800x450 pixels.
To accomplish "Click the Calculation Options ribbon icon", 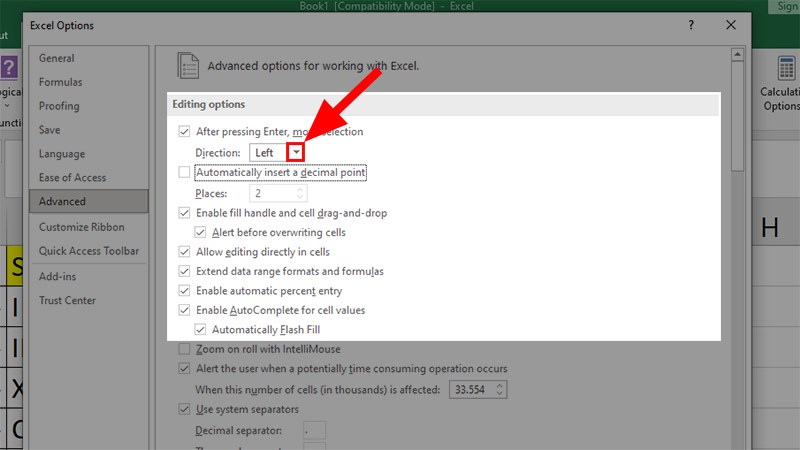I will pyautogui.click(x=781, y=85).
